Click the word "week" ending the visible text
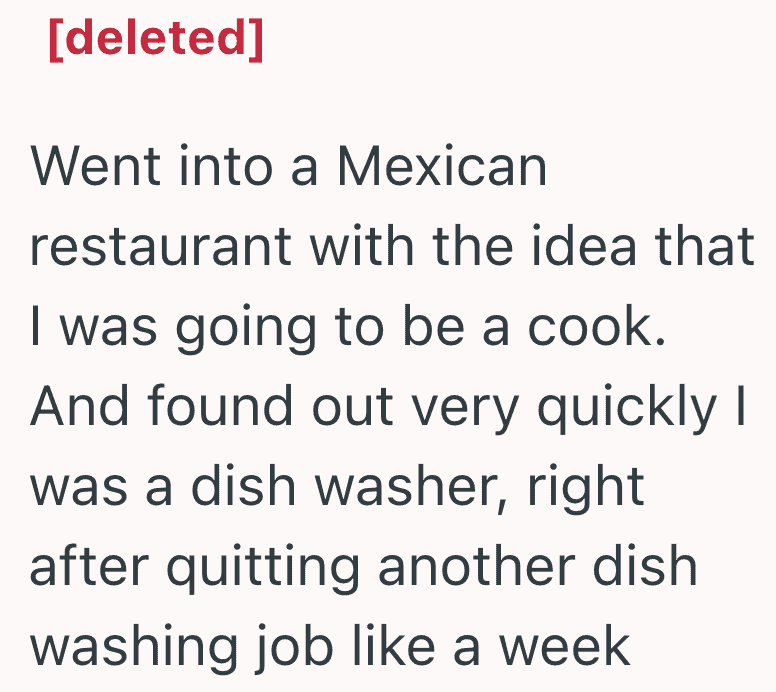The height and width of the screenshot is (692, 776). point(564,646)
